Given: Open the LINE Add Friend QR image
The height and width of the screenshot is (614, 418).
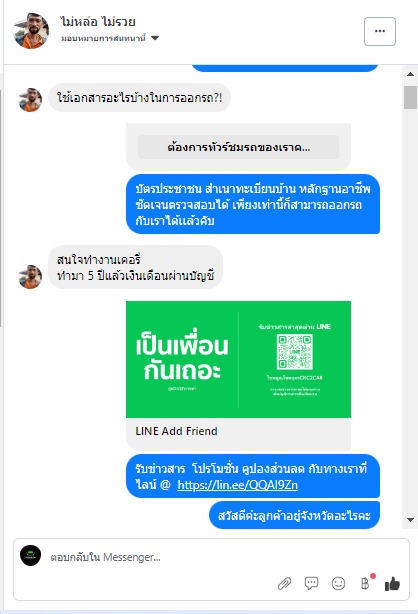Looking at the screenshot, I should 238,359.
